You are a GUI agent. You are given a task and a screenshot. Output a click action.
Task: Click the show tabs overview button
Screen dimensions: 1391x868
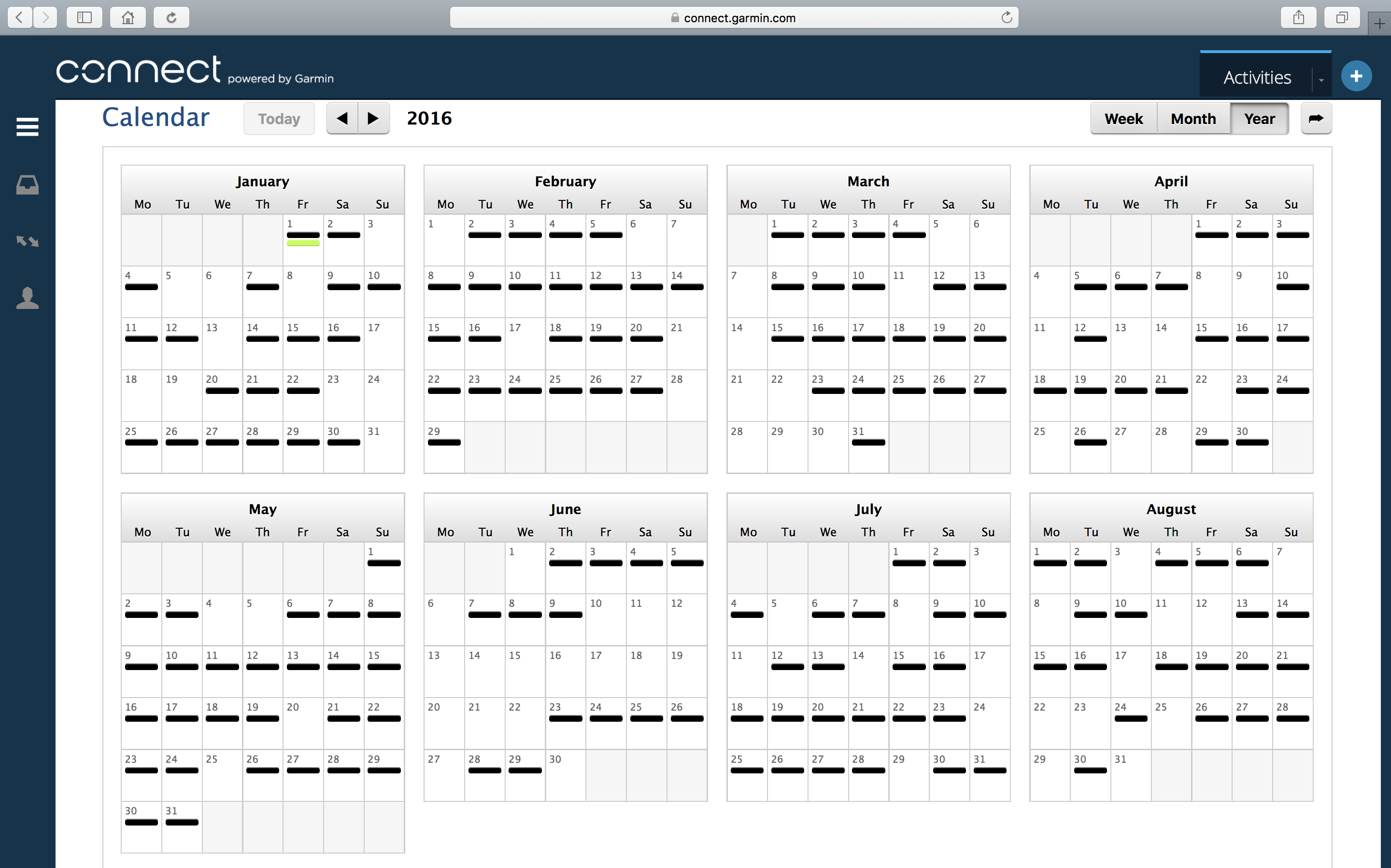(1342, 17)
